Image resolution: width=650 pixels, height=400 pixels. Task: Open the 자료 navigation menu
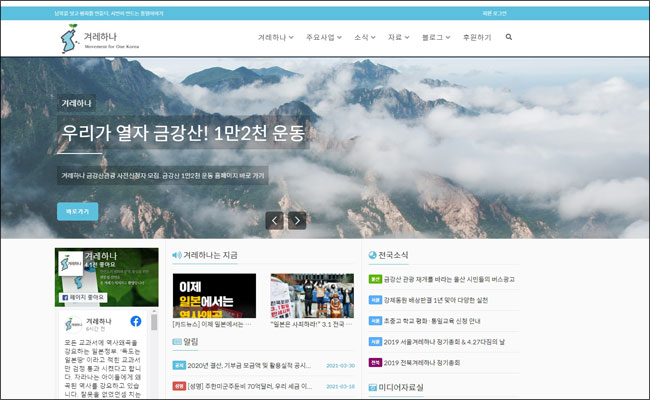tap(398, 37)
